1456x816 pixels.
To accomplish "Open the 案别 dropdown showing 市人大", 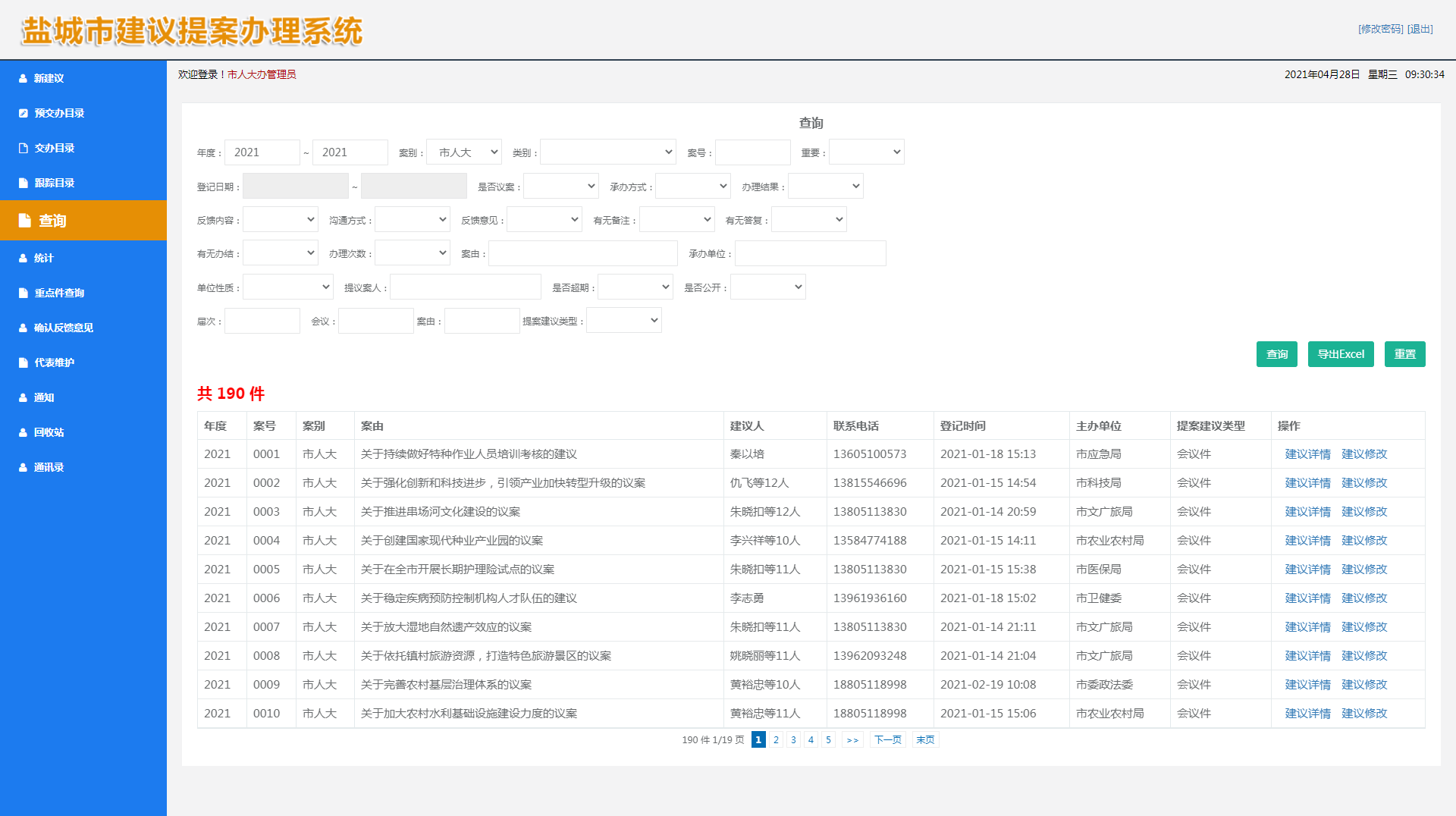I will [x=464, y=152].
